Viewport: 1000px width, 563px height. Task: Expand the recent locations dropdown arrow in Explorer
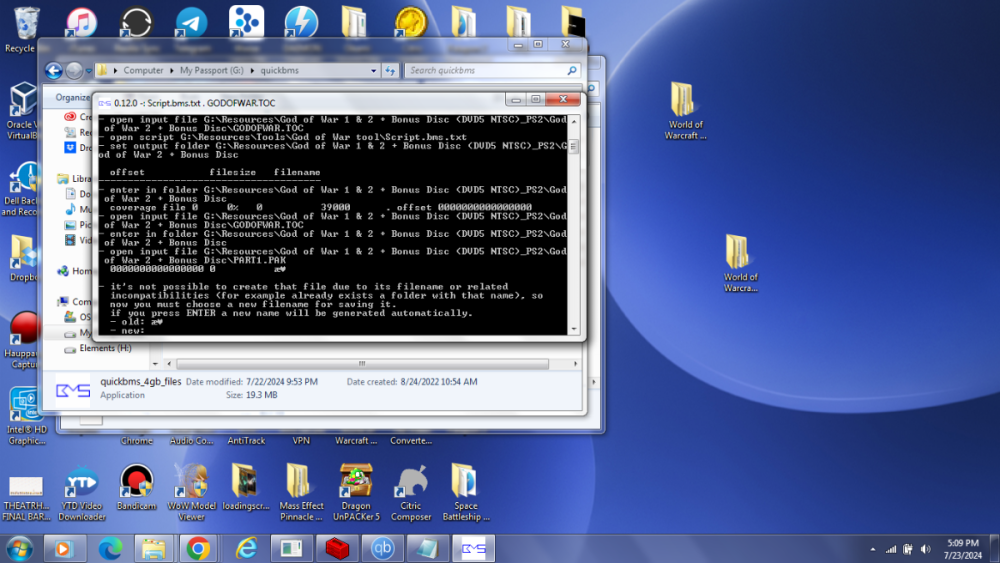pyautogui.click(x=89, y=71)
